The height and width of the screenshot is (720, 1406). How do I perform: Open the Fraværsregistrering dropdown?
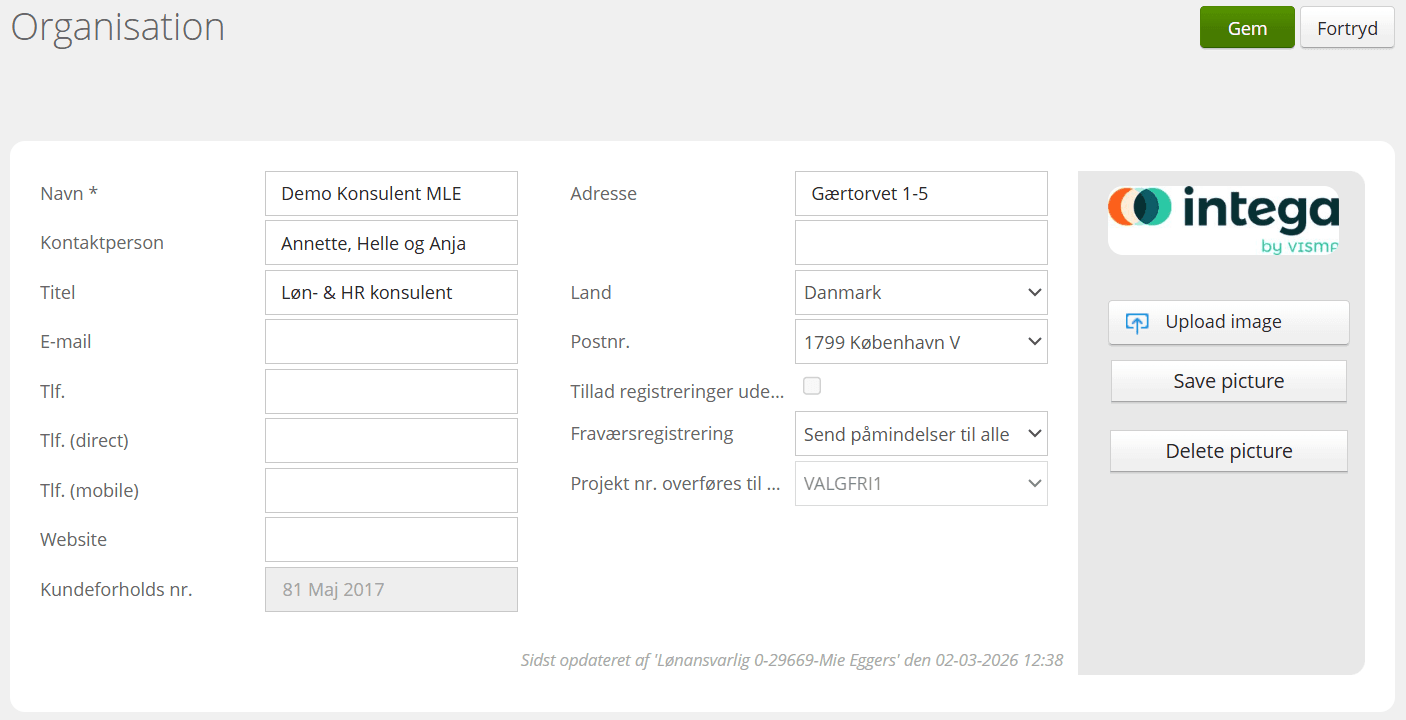tap(921, 434)
